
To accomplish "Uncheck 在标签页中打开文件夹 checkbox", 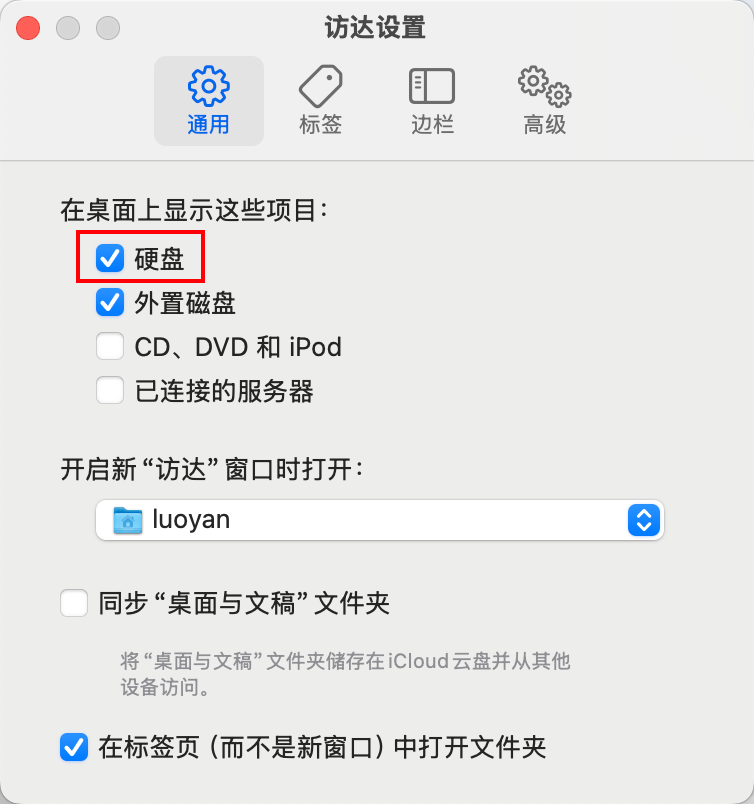I will 74,747.
